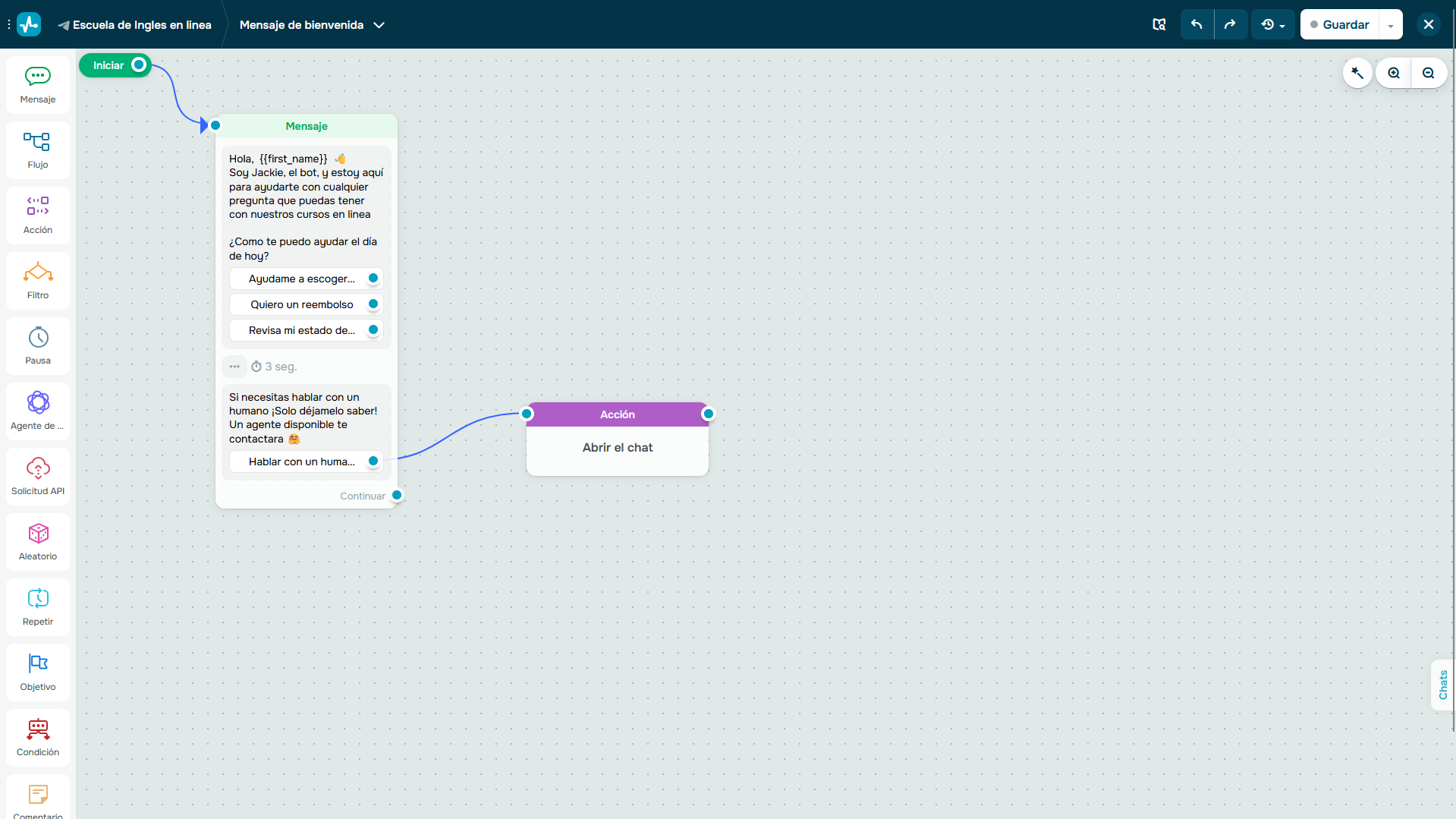
Task: Click the Mensaje block input connector
Action: pos(215,125)
